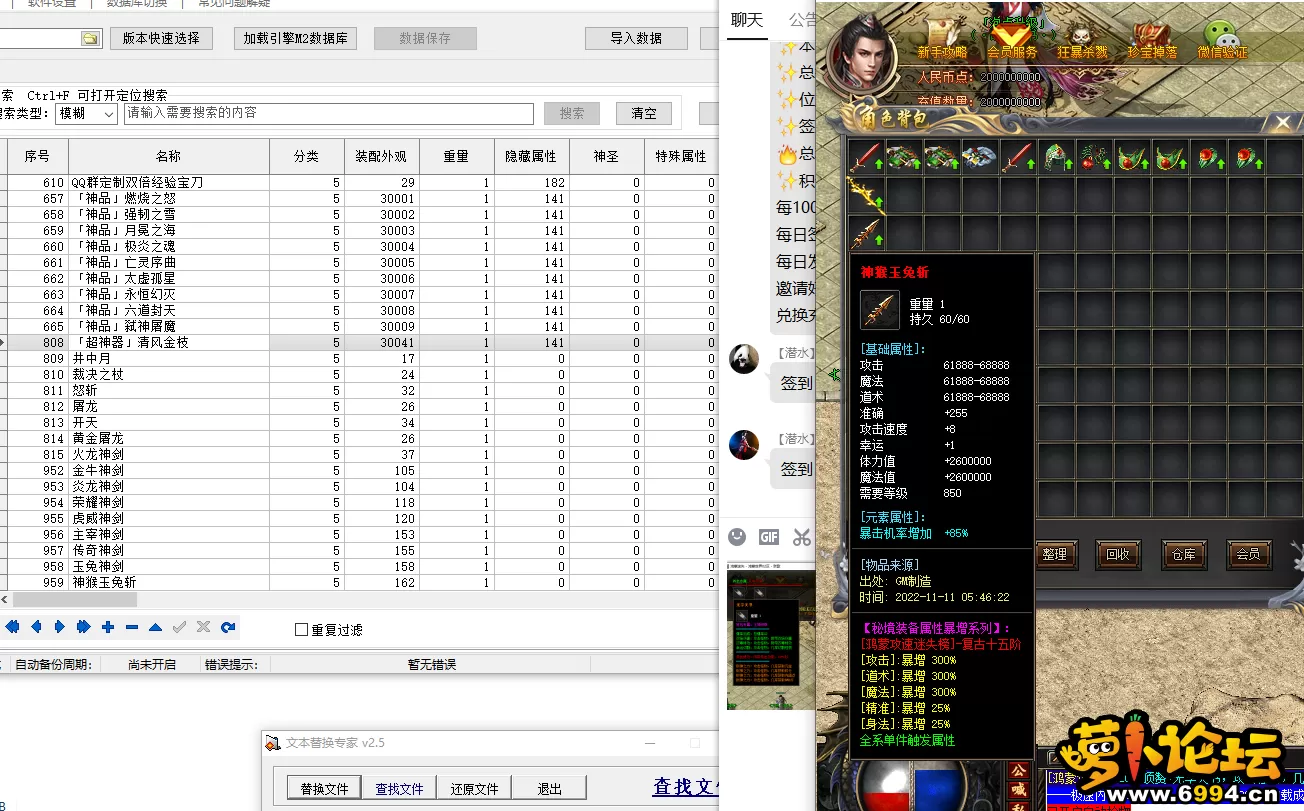Click 还原文件 button

pyautogui.click(x=474, y=789)
